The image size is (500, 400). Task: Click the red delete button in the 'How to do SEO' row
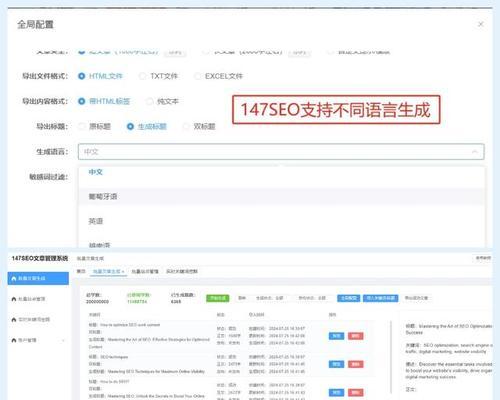[x=356, y=393]
